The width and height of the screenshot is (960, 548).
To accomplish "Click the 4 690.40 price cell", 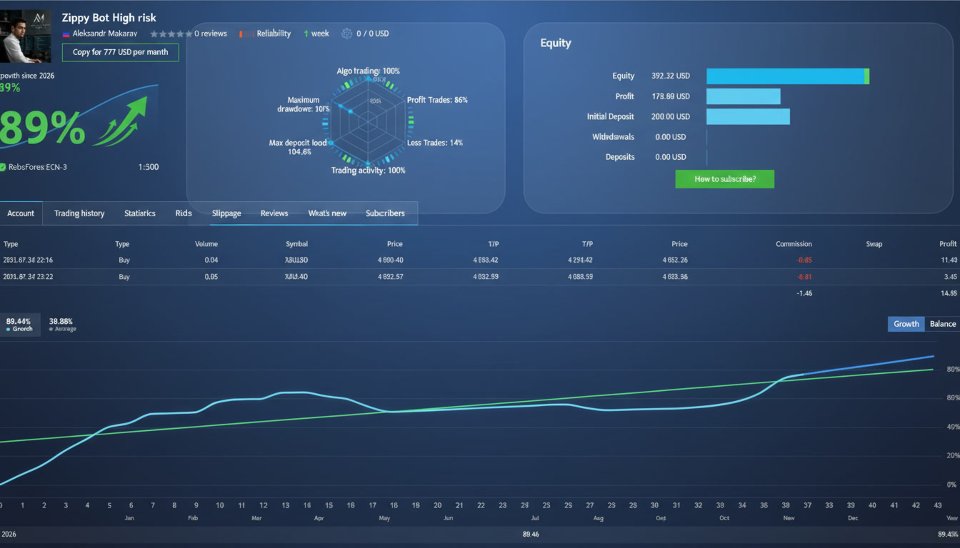I will click(390, 260).
